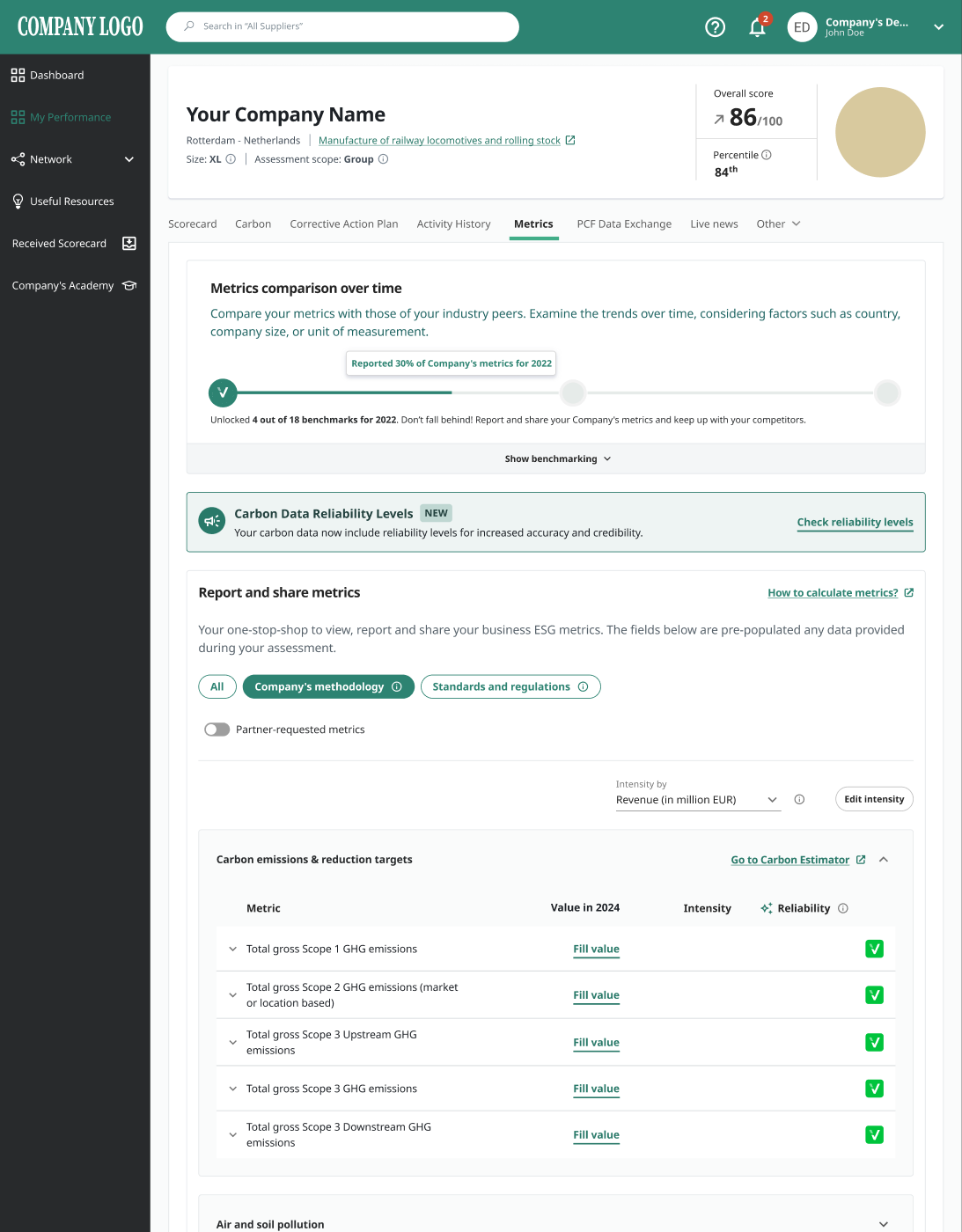Click the search magnifier icon

pos(189,26)
